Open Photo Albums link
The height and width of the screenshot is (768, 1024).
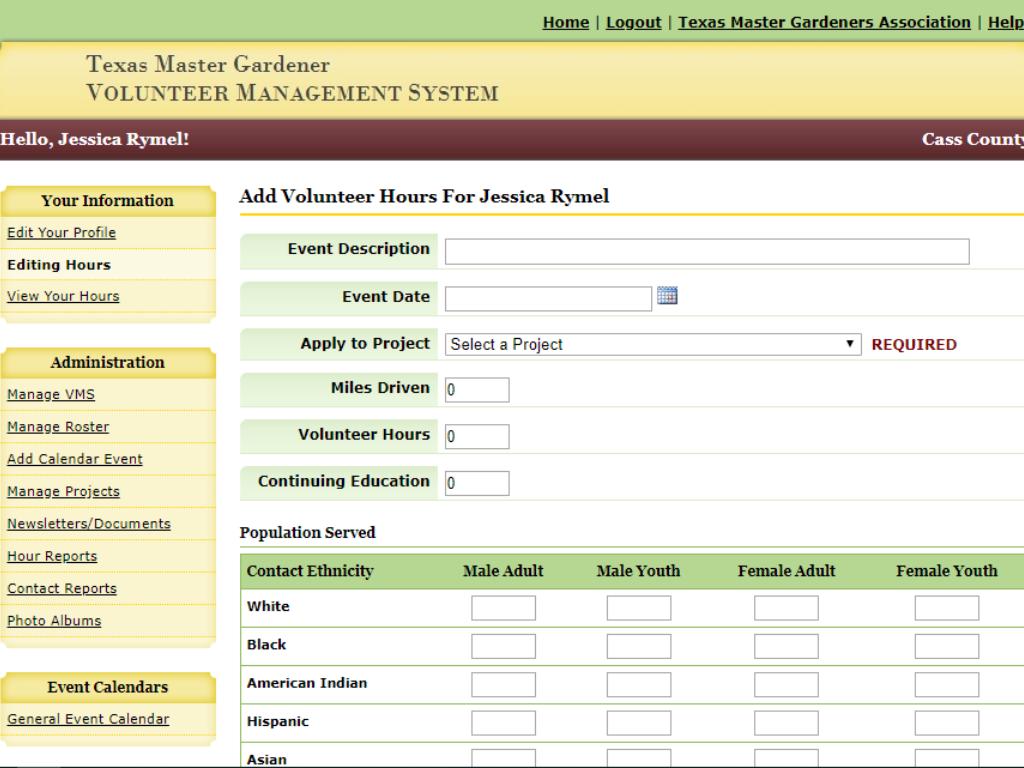point(54,621)
